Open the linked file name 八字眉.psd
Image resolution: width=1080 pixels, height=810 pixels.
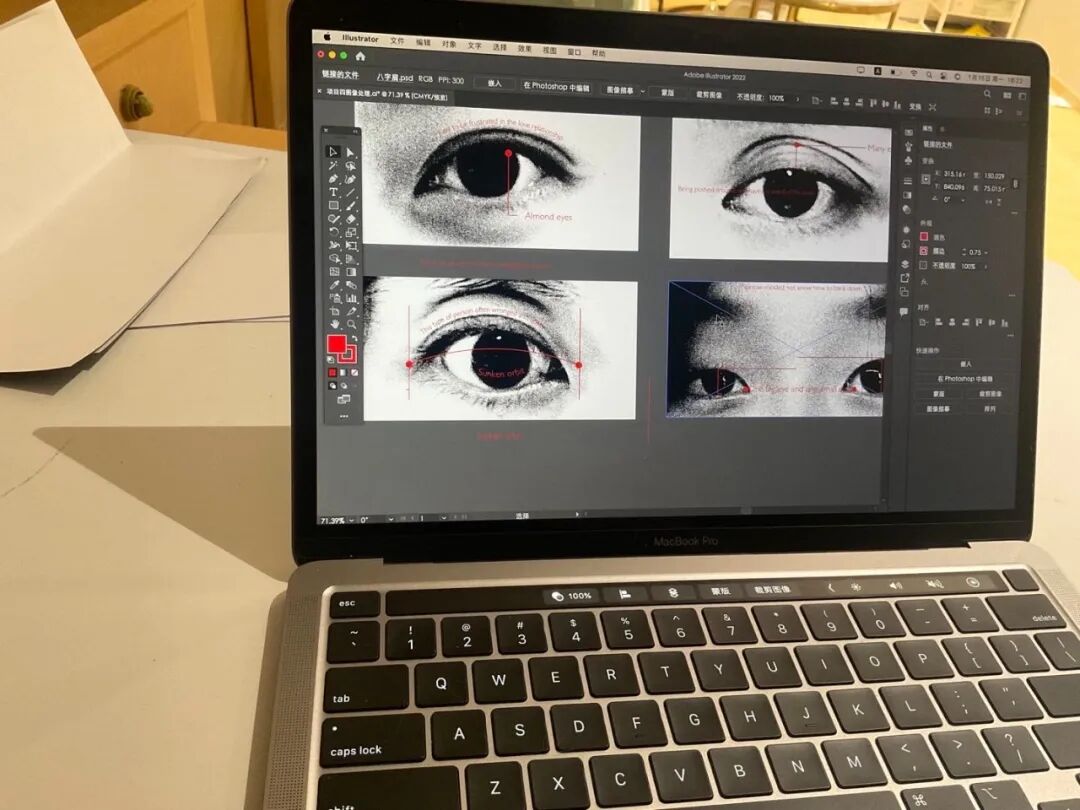(x=395, y=77)
